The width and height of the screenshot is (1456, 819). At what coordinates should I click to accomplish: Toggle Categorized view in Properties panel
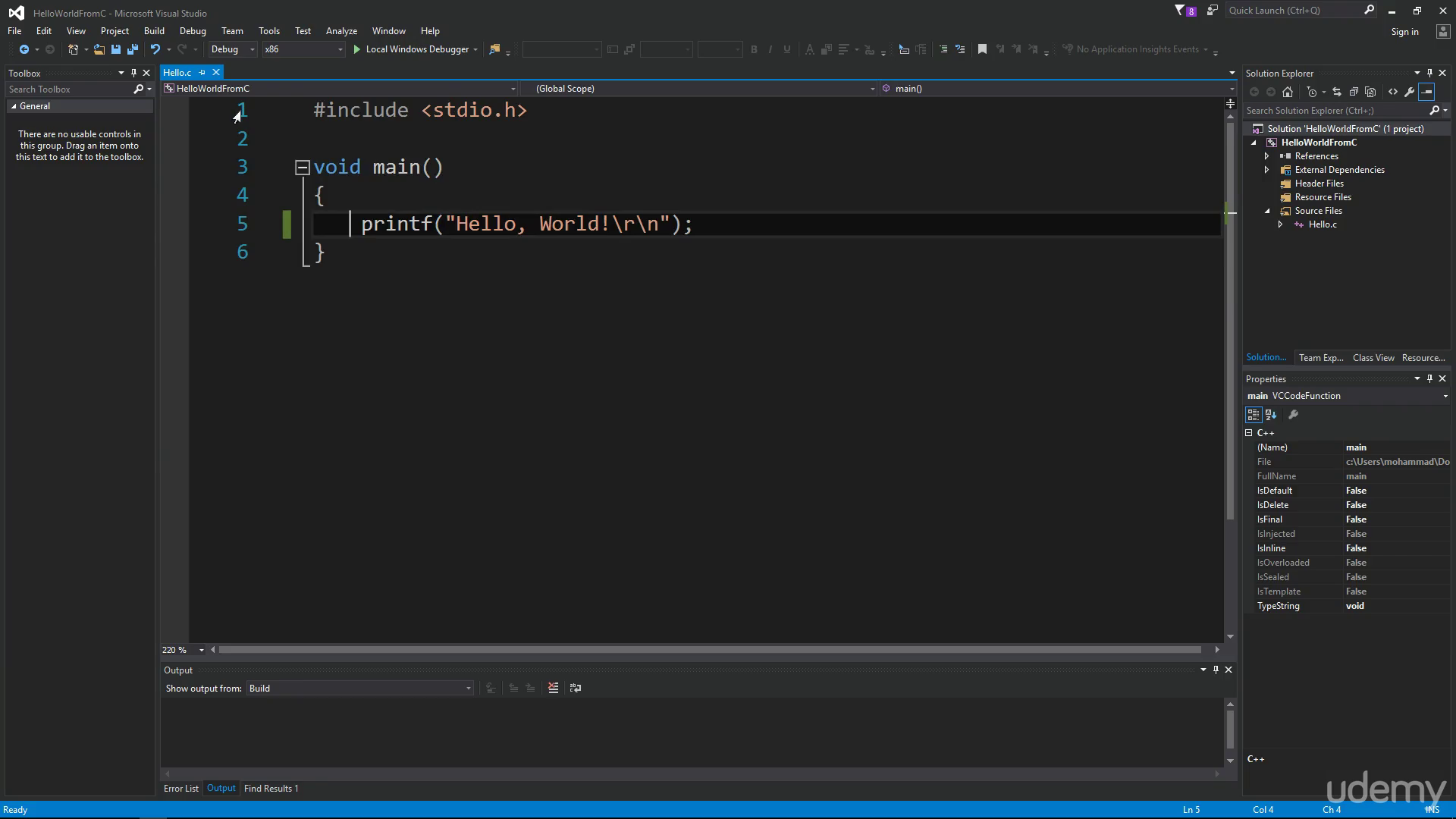point(1254,415)
